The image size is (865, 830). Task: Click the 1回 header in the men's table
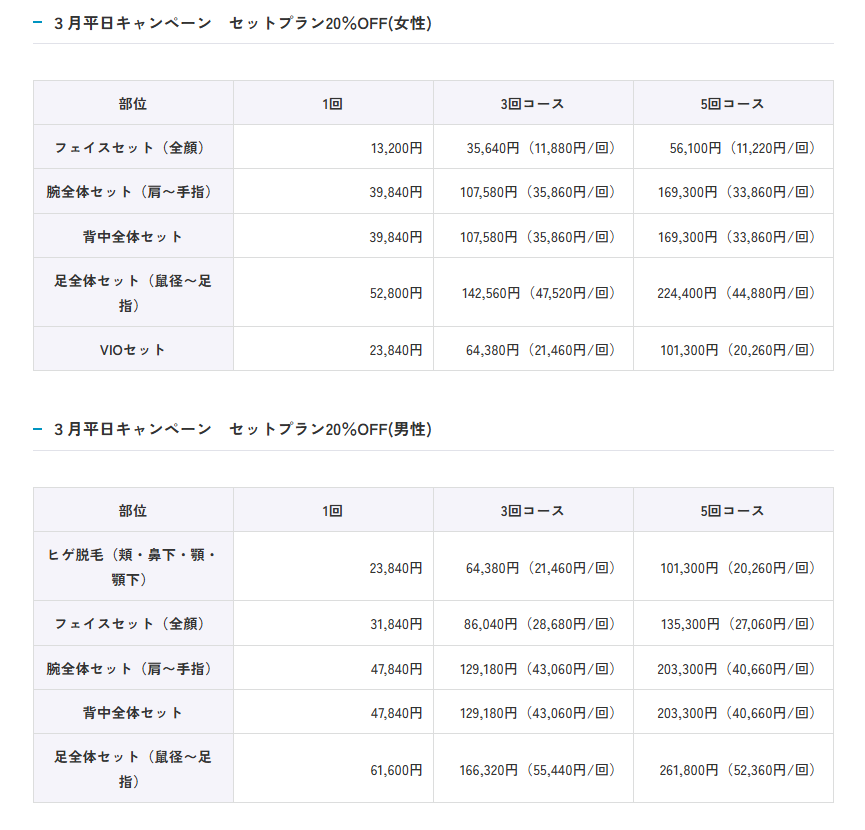point(333,510)
